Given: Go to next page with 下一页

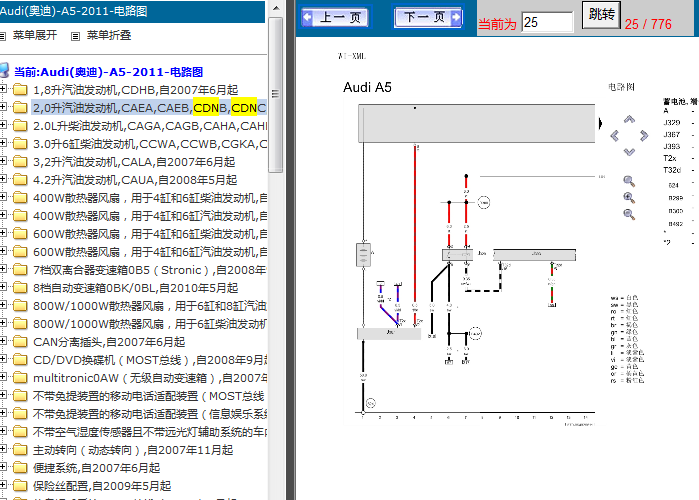Looking at the screenshot, I should [428, 17].
